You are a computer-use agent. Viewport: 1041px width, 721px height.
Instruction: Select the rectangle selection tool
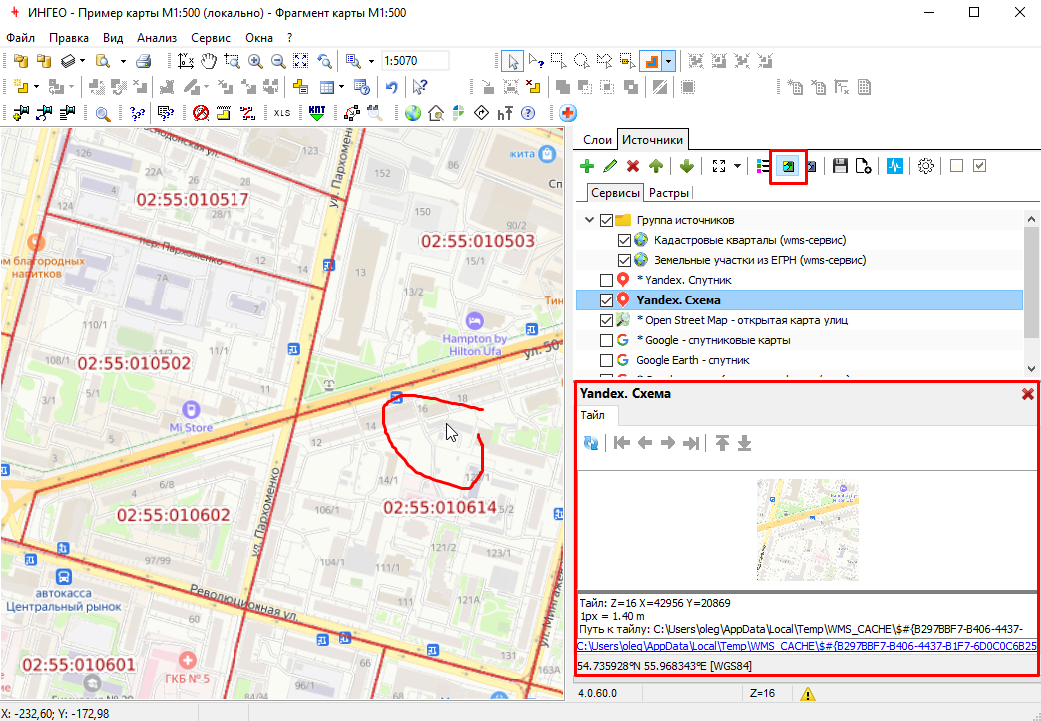[x=558, y=61]
